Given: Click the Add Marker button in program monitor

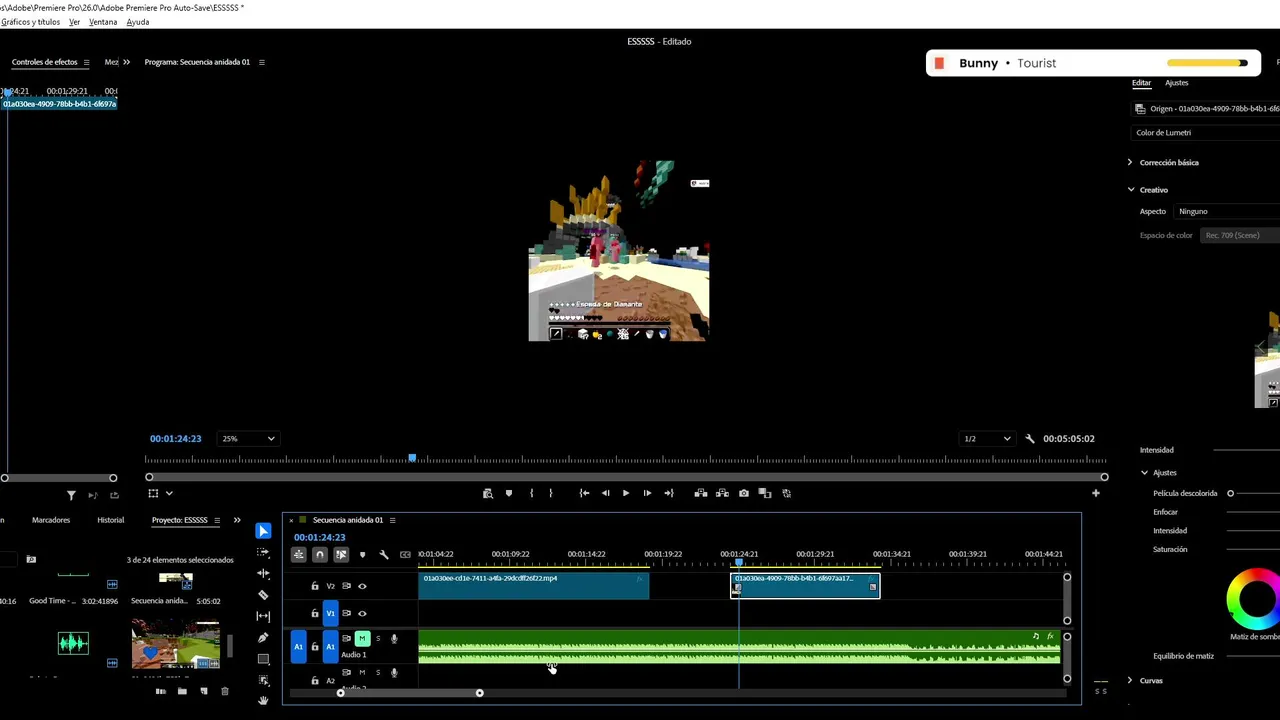Looking at the screenshot, I should coord(508,493).
